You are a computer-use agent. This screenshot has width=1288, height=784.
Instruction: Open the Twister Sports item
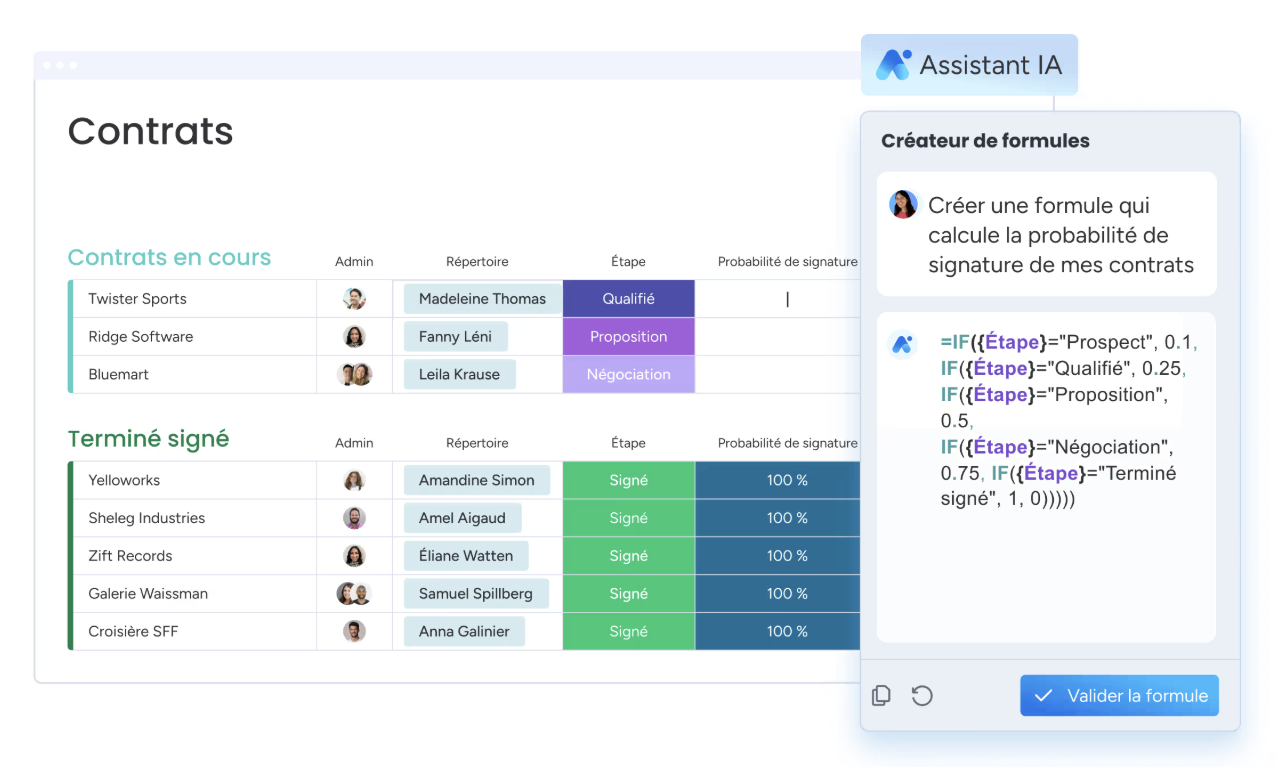click(137, 298)
